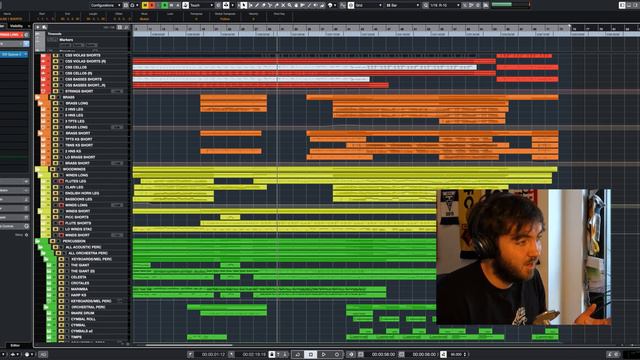Select the Draw pencil tool

pos(257,5)
